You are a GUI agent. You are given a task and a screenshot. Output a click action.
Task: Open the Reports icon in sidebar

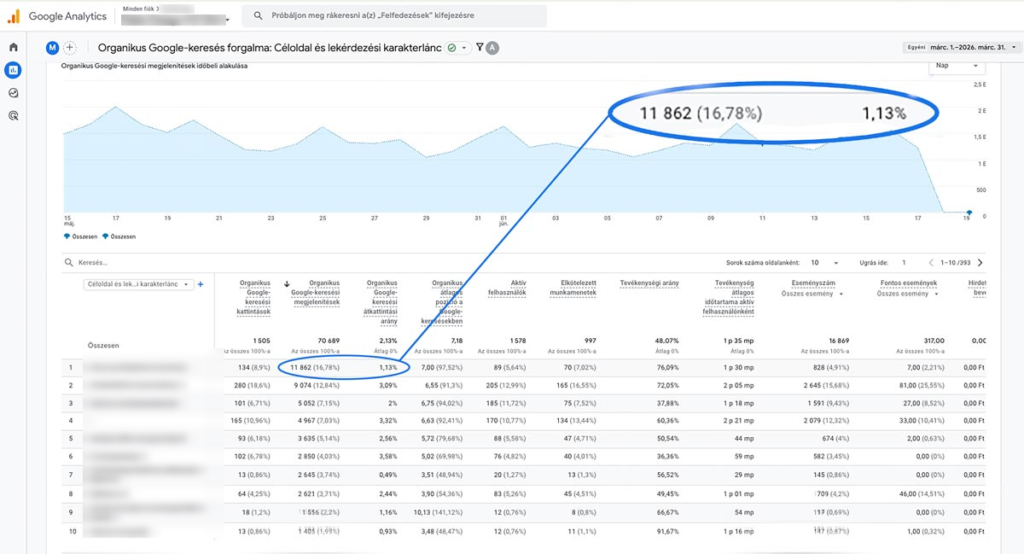coord(13,70)
